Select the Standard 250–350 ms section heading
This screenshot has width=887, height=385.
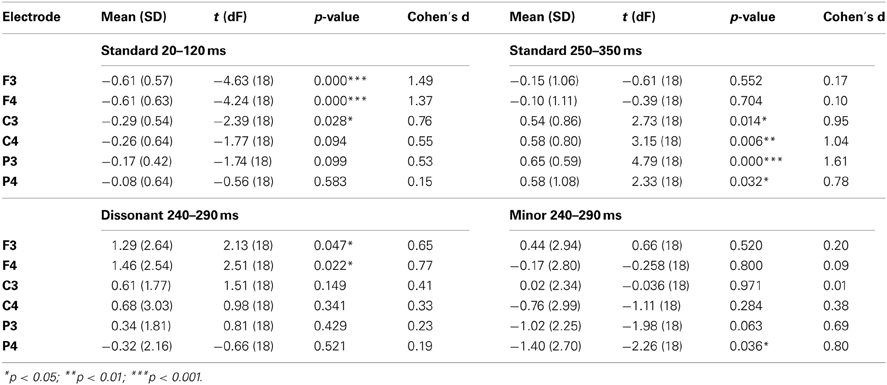575,51
